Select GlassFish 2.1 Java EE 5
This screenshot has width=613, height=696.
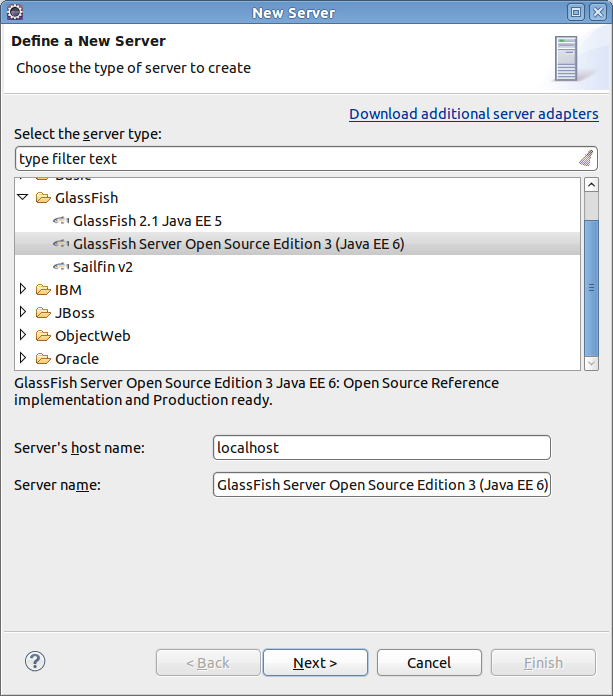147,221
